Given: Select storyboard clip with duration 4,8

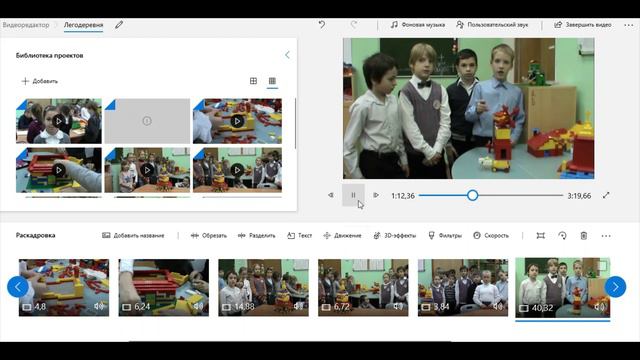Looking at the screenshot, I should 64,287.
